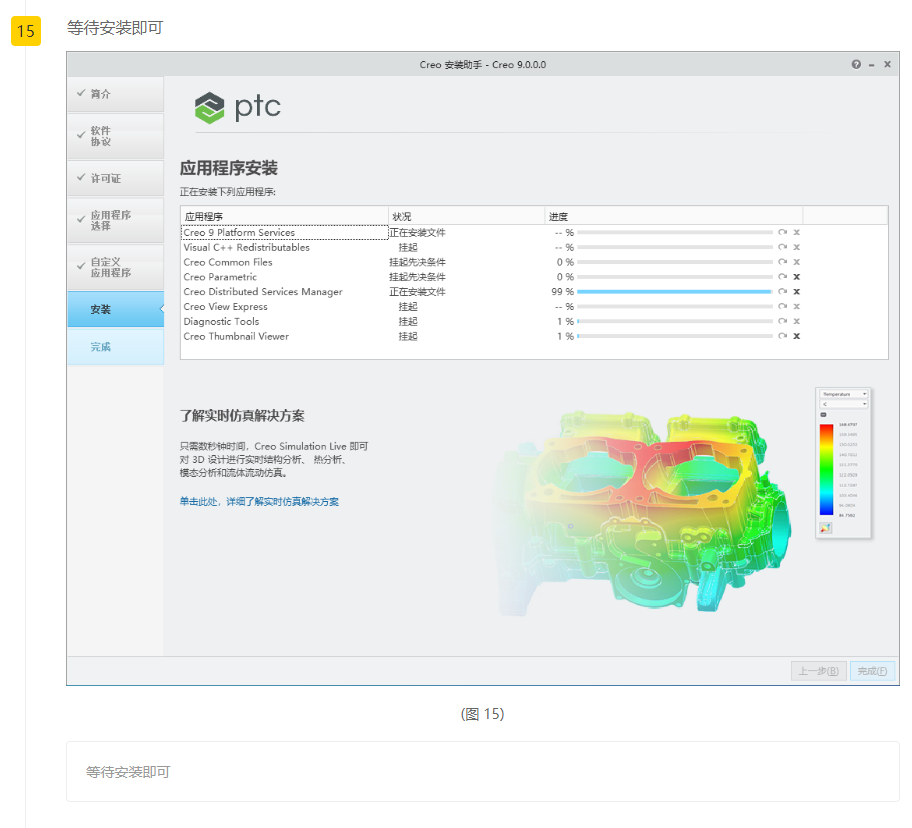
Task: Cancel the Creo Distributed Services Manager install
Action: pos(797,292)
